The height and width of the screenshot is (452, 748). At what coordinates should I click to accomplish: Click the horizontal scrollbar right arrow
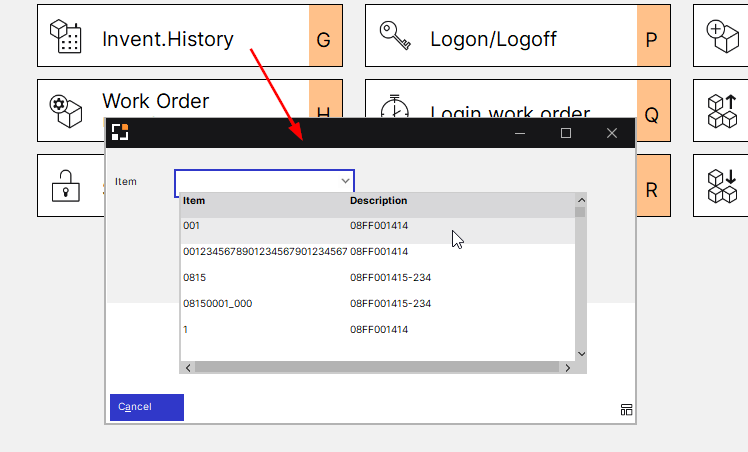pos(568,367)
